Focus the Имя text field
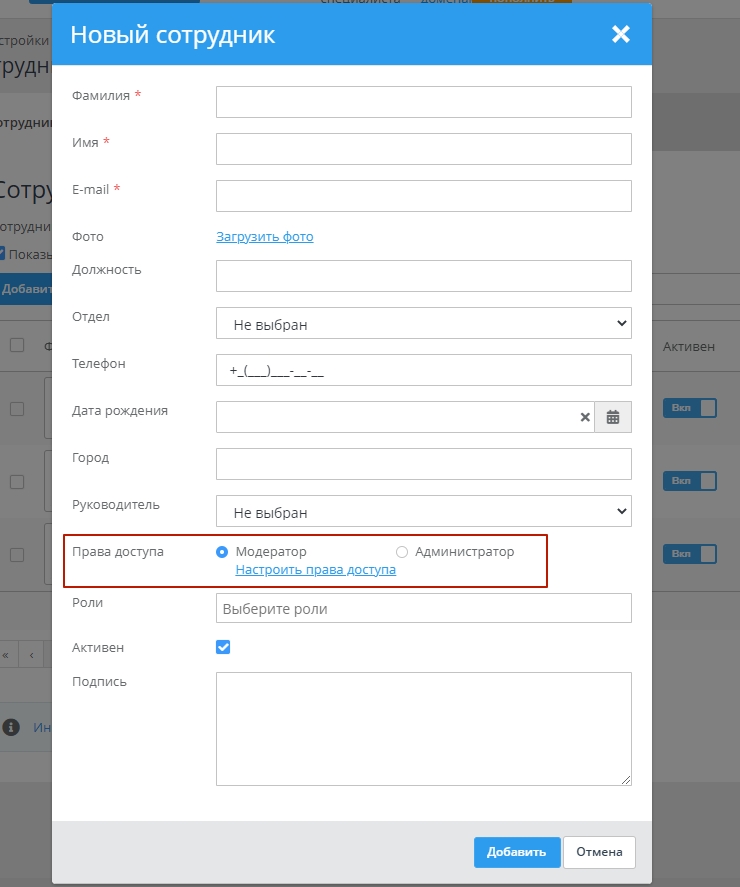Viewport: 740px width, 887px height. click(x=423, y=149)
